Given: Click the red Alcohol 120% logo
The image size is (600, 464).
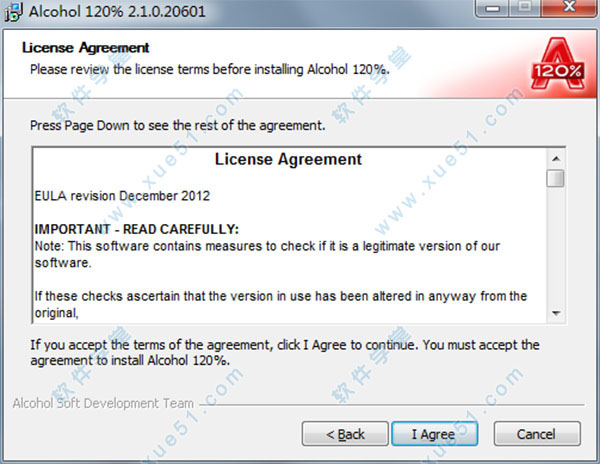Looking at the screenshot, I should click(558, 63).
